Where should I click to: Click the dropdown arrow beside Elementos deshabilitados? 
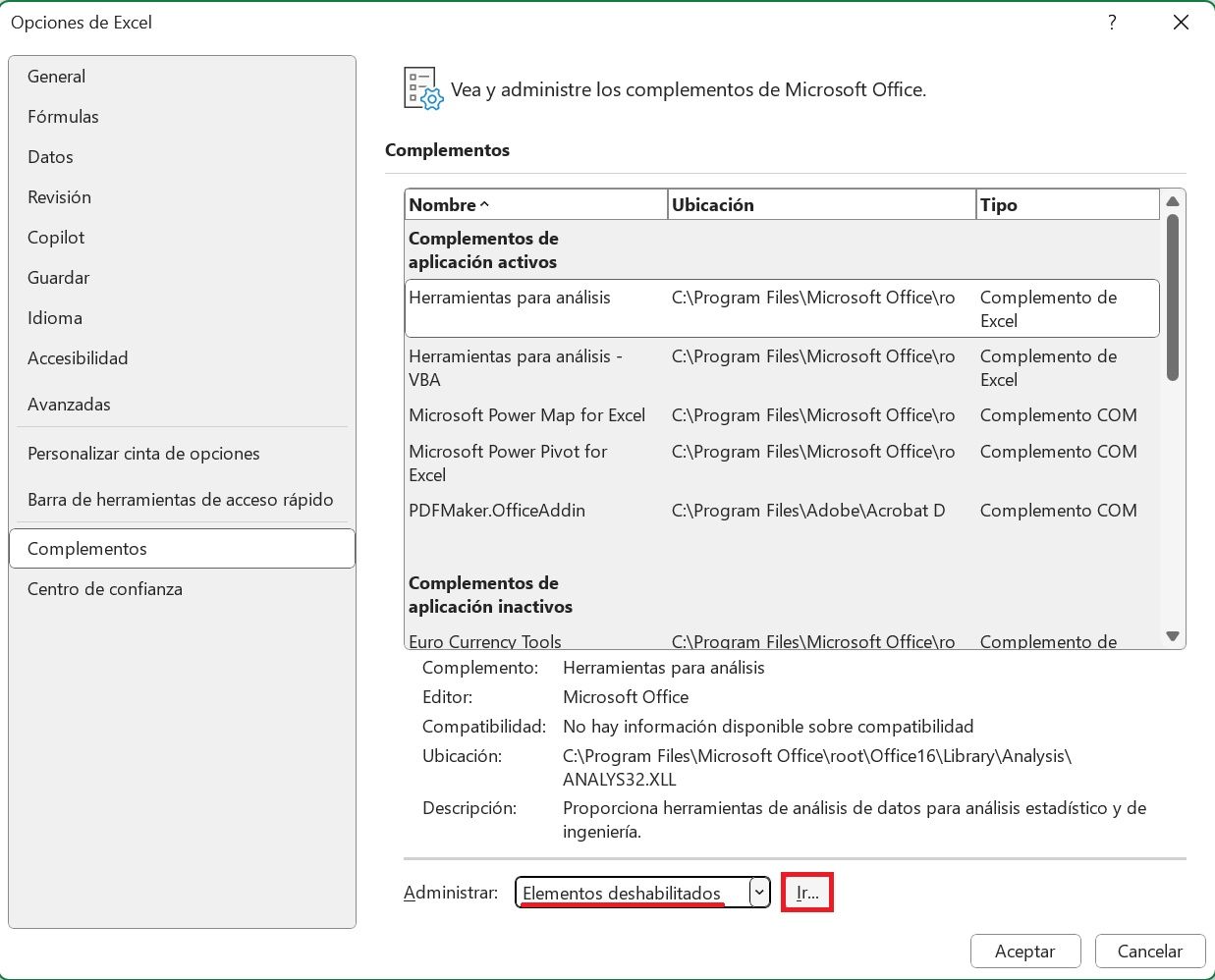[759, 893]
